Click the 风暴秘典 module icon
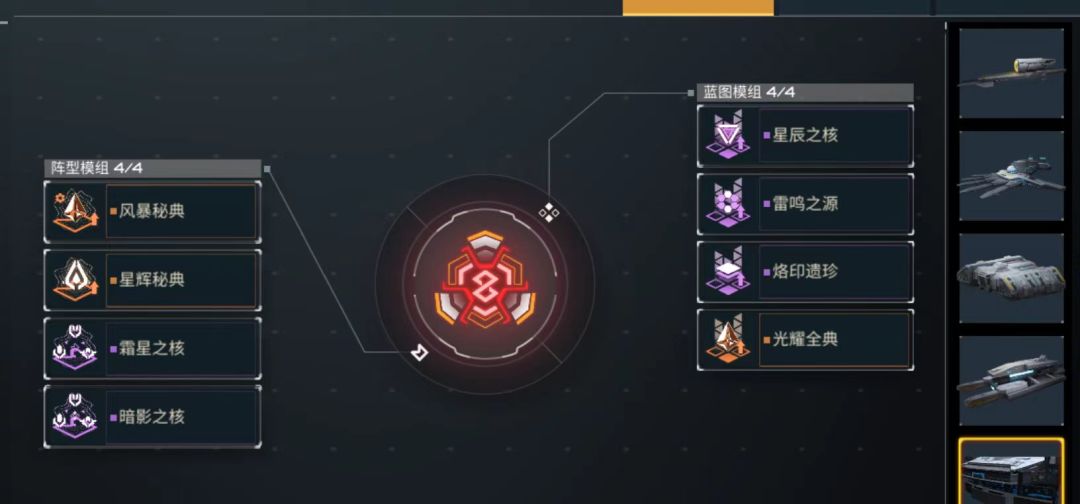The image size is (1080, 504). pos(76,211)
